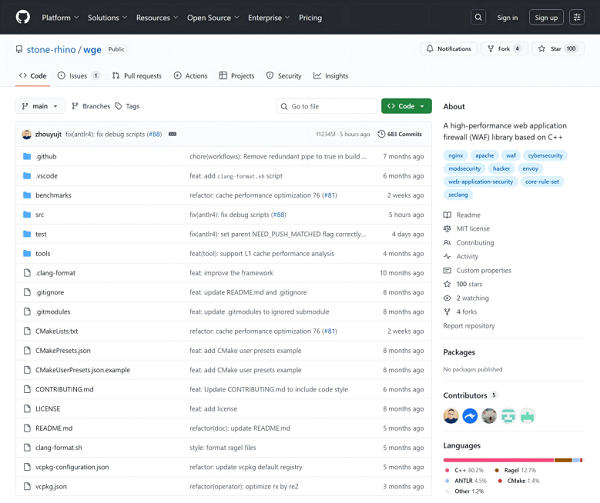Viewport: 600px width, 503px height.
Task: Click the first contributor avatar
Action: tap(452, 415)
